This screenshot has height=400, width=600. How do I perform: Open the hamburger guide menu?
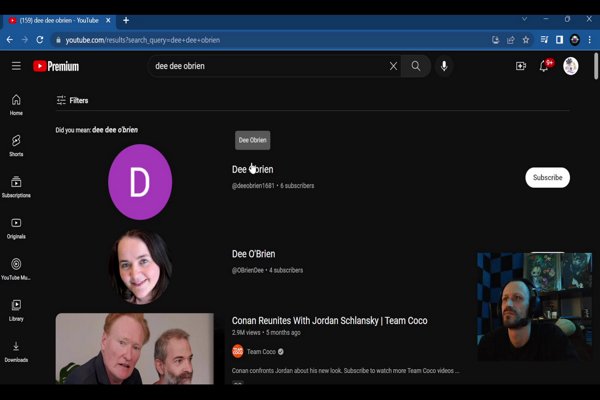click(x=16, y=66)
